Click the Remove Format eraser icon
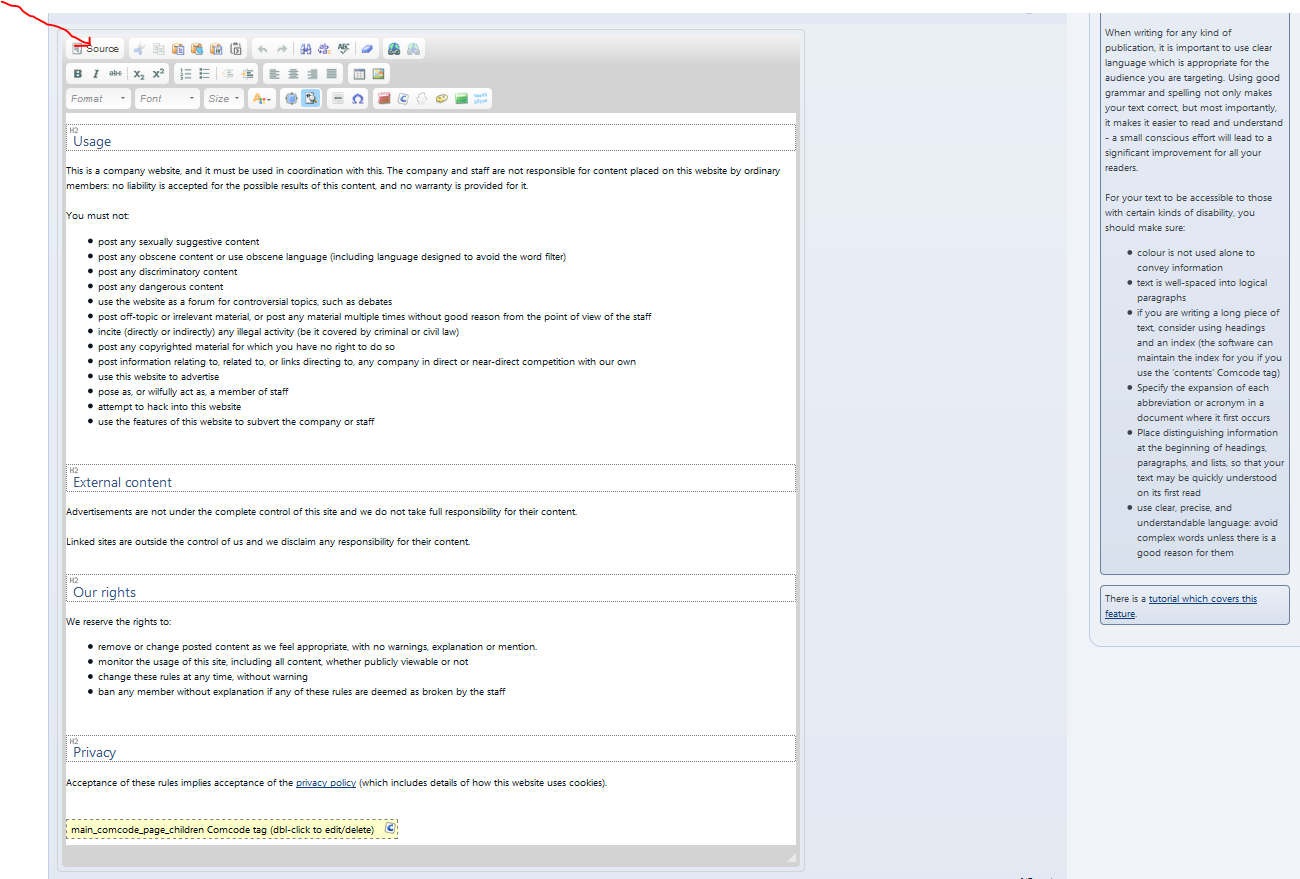This screenshot has width=1300, height=879. tap(367, 49)
